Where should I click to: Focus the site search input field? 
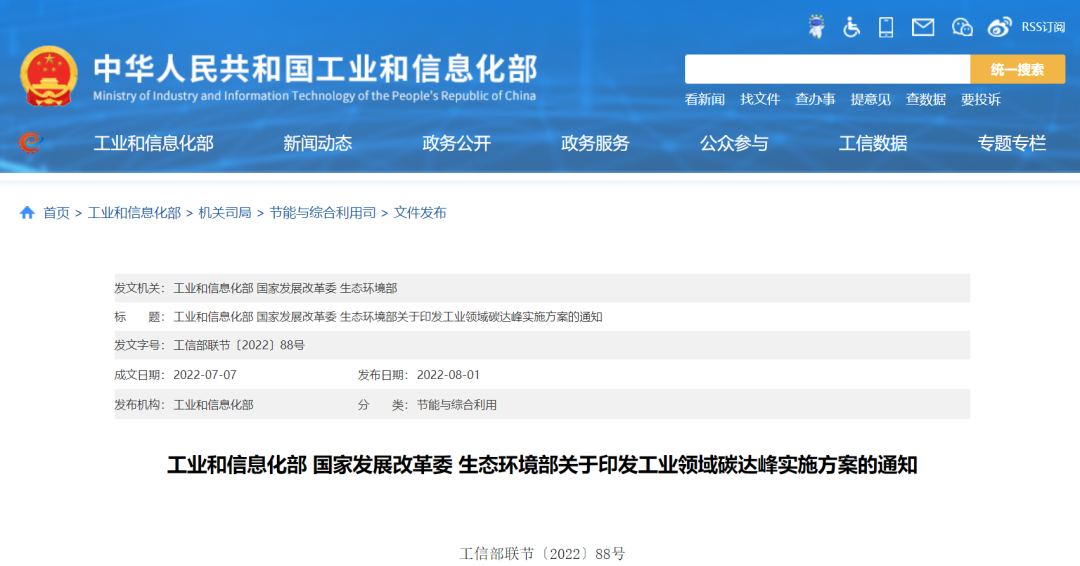[827, 70]
